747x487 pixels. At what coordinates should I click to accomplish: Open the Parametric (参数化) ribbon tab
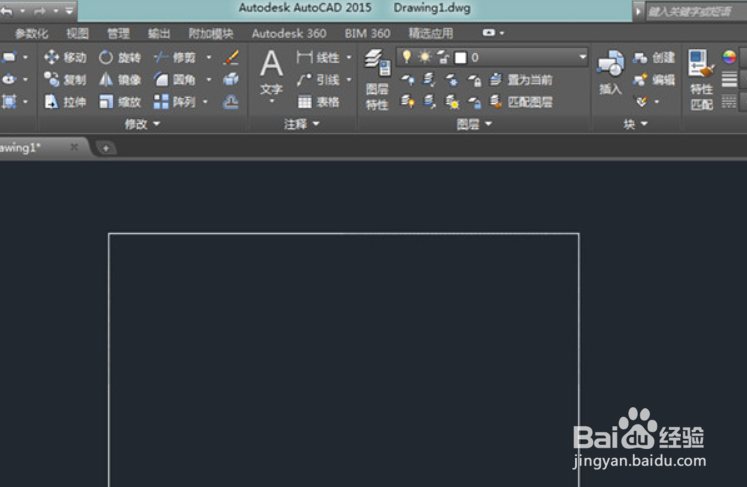click(x=31, y=33)
